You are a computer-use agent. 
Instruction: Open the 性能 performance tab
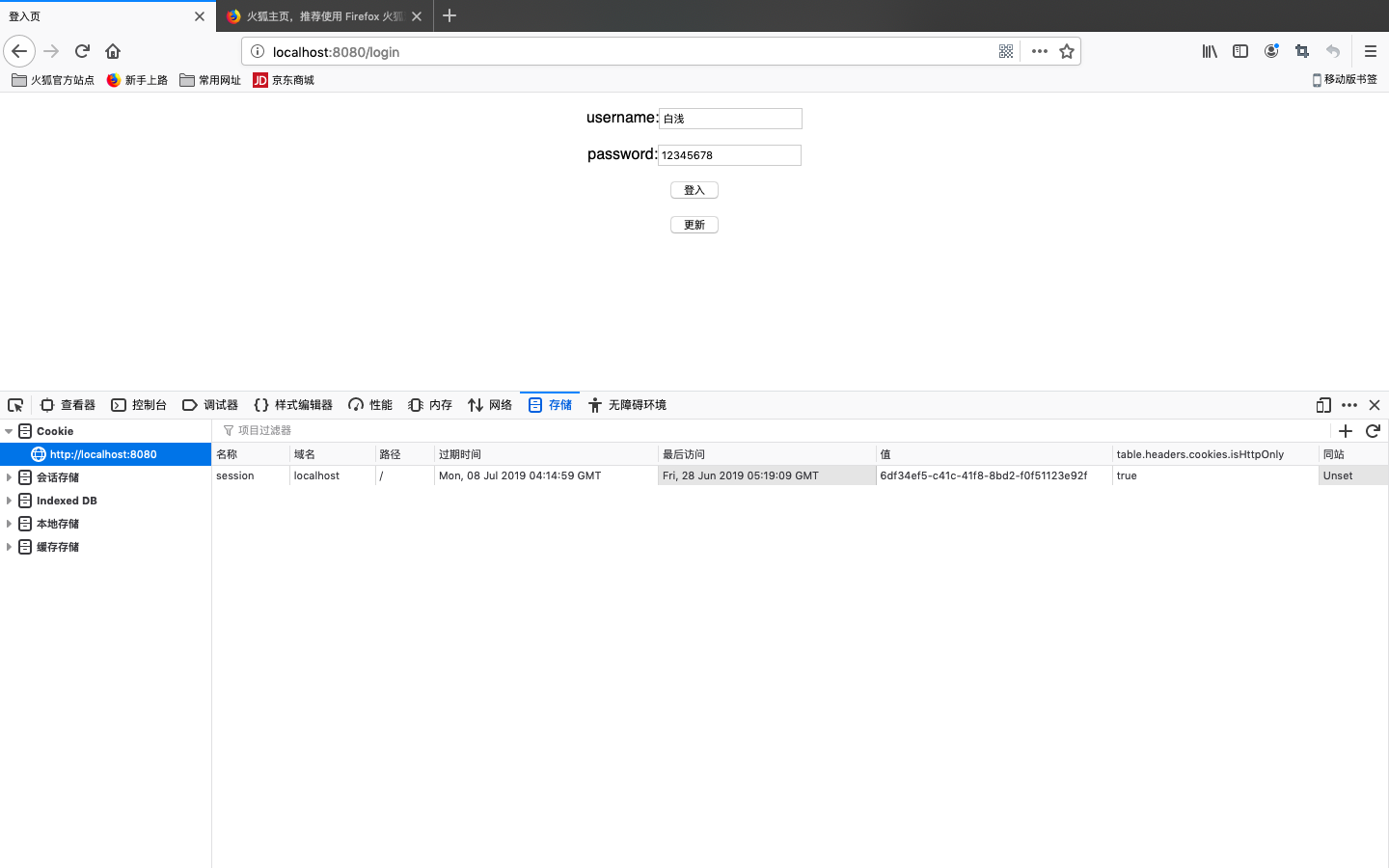(x=370, y=405)
